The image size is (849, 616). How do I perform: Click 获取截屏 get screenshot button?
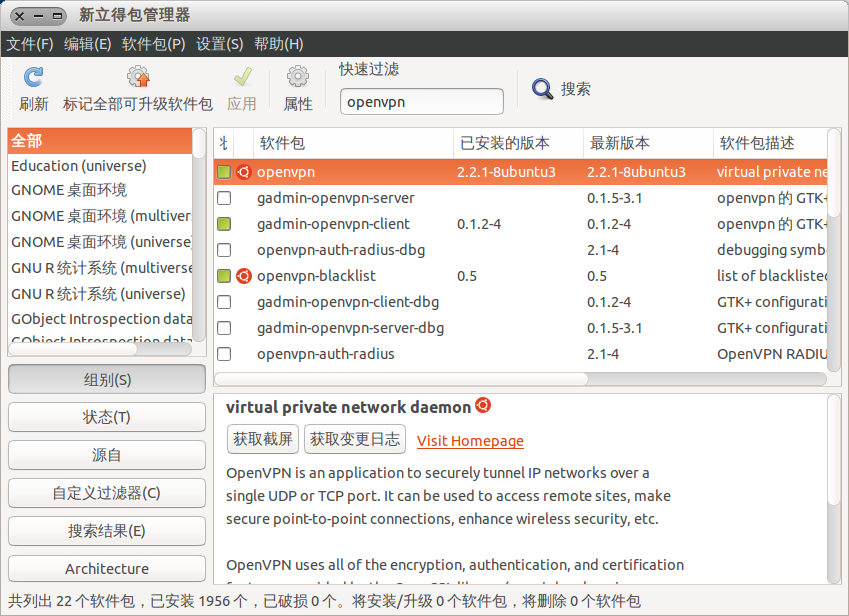click(x=263, y=439)
